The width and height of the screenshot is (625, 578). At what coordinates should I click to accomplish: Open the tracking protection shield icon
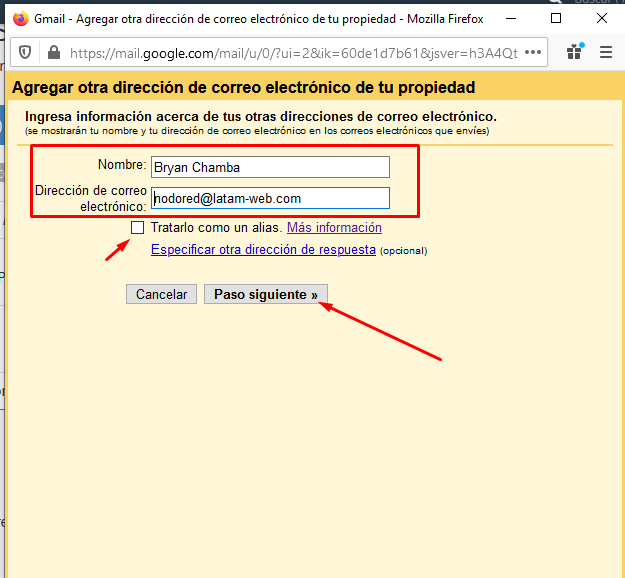[x=26, y=53]
